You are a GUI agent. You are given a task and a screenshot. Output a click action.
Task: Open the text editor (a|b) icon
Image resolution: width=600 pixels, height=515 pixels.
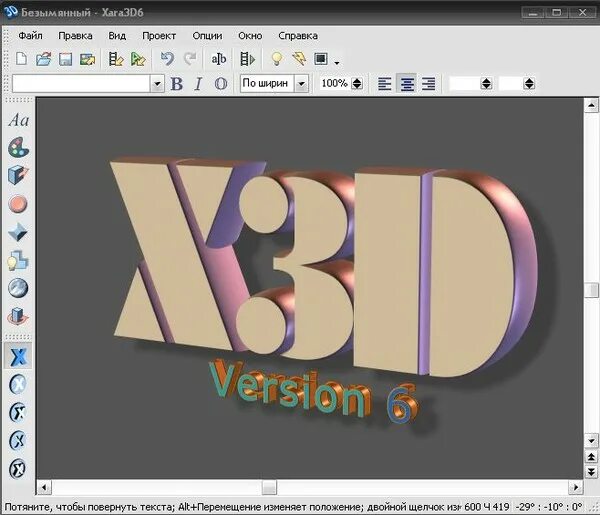pyautogui.click(x=218, y=59)
